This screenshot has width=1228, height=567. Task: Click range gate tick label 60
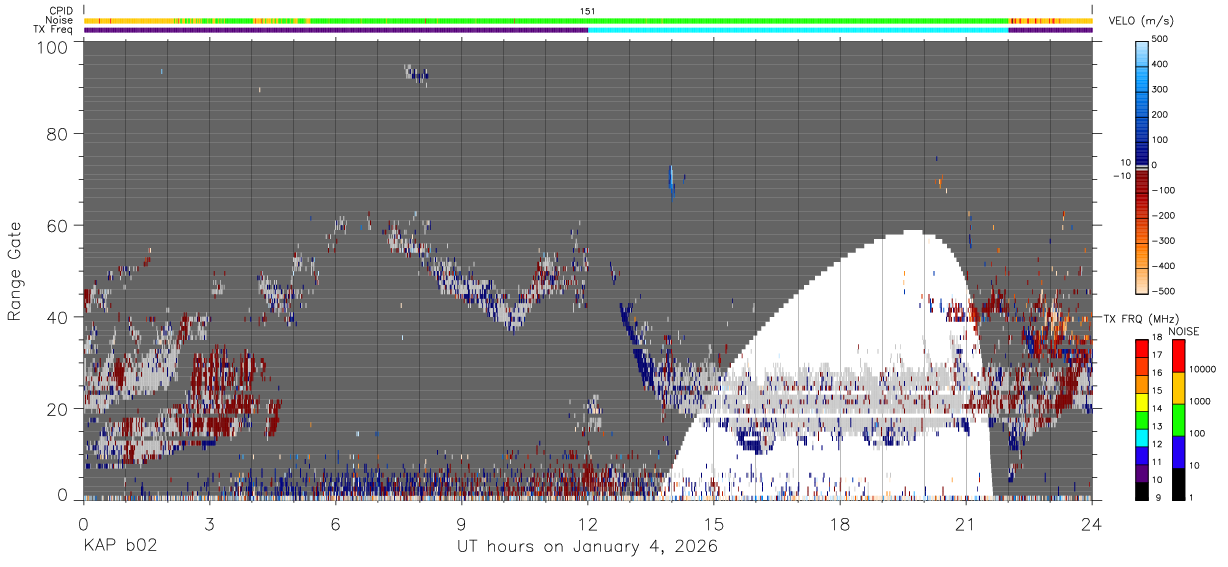pyautogui.click(x=59, y=225)
